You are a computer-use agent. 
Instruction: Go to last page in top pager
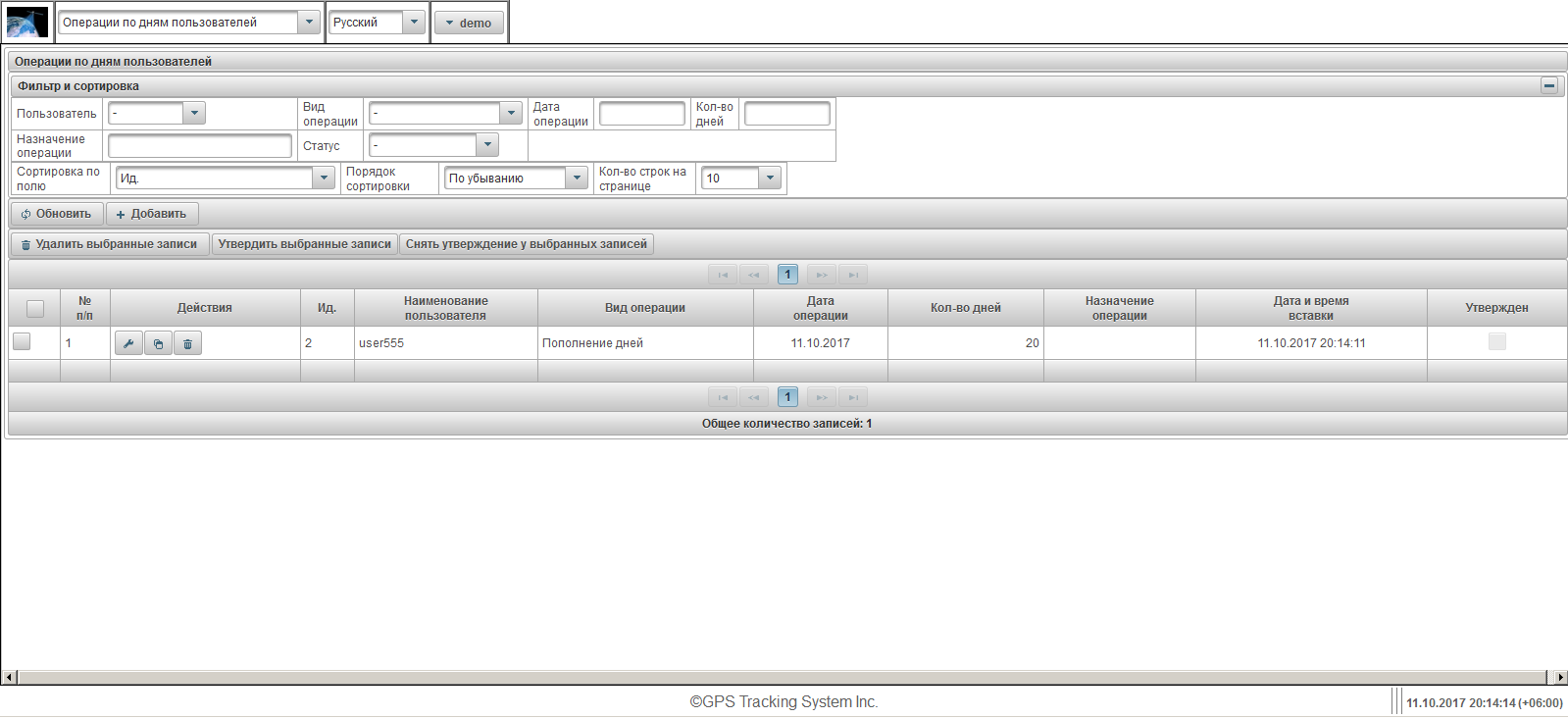[853, 275]
